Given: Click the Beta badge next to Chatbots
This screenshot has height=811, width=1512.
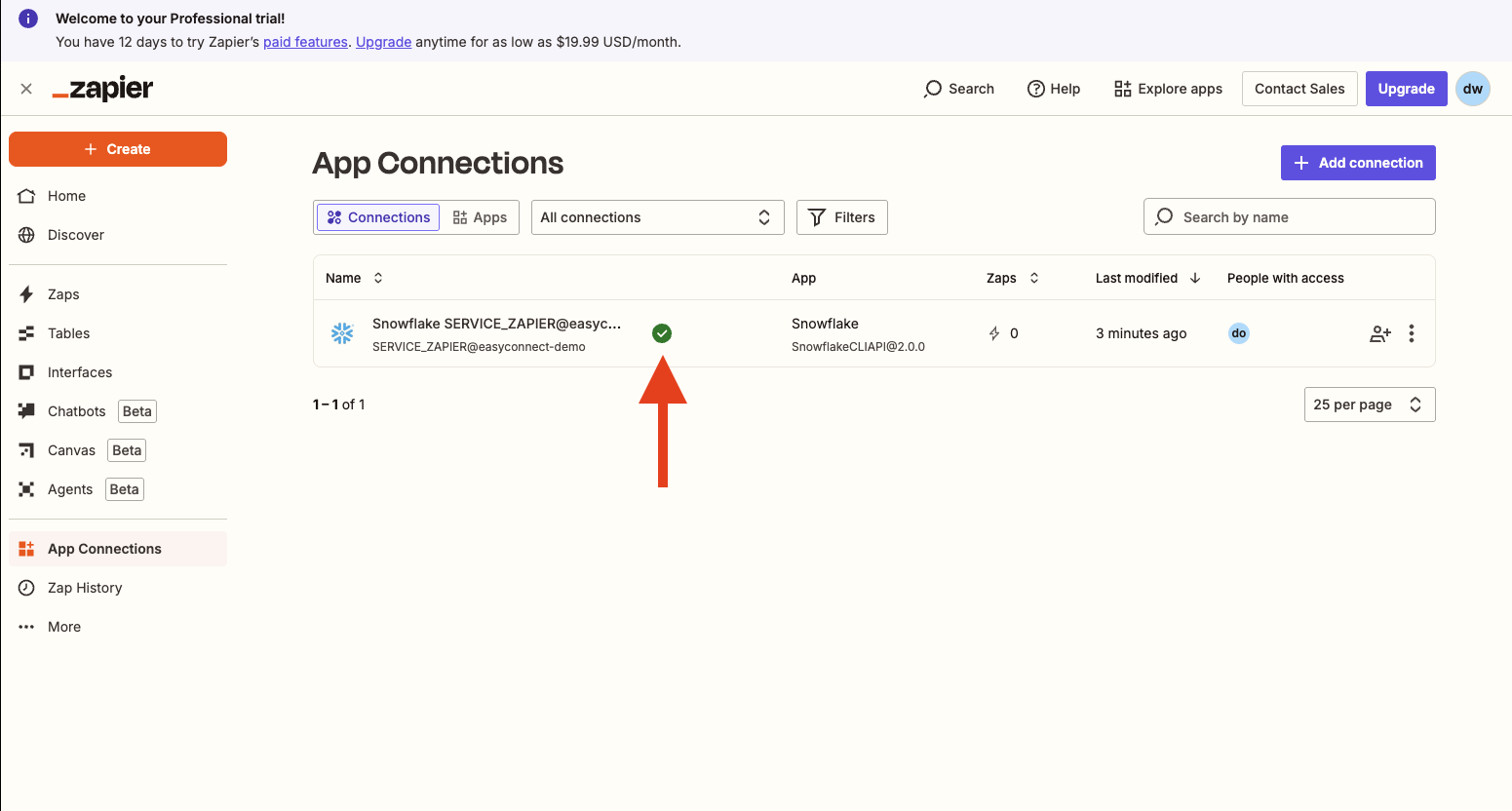Looking at the screenshot, I should point(137,411).
